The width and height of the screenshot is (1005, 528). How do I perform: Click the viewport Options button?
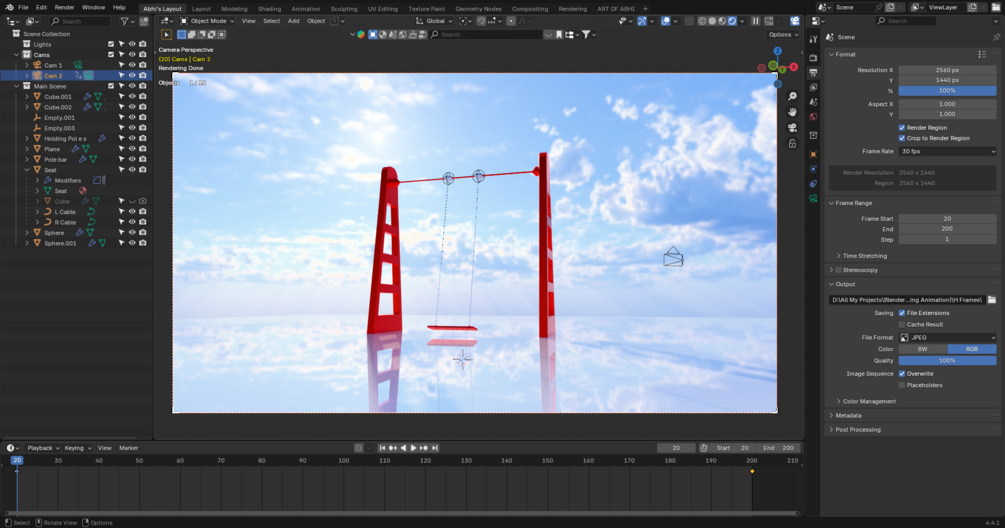783,35
